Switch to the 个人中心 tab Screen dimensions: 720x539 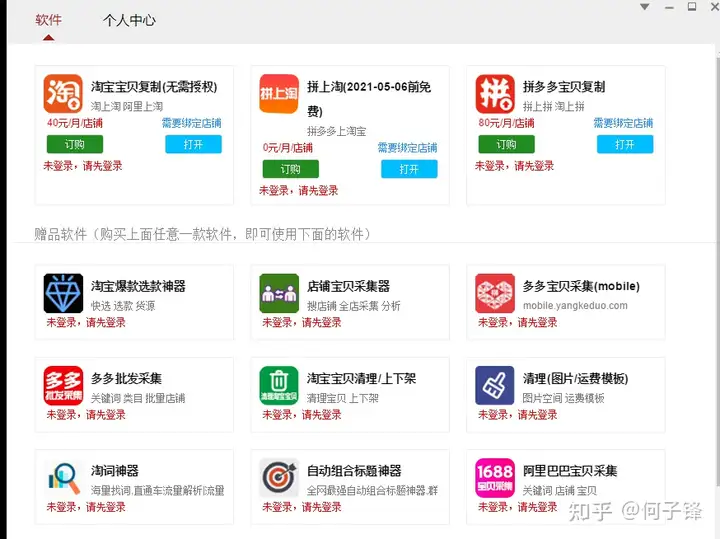[x=129, y=20]
